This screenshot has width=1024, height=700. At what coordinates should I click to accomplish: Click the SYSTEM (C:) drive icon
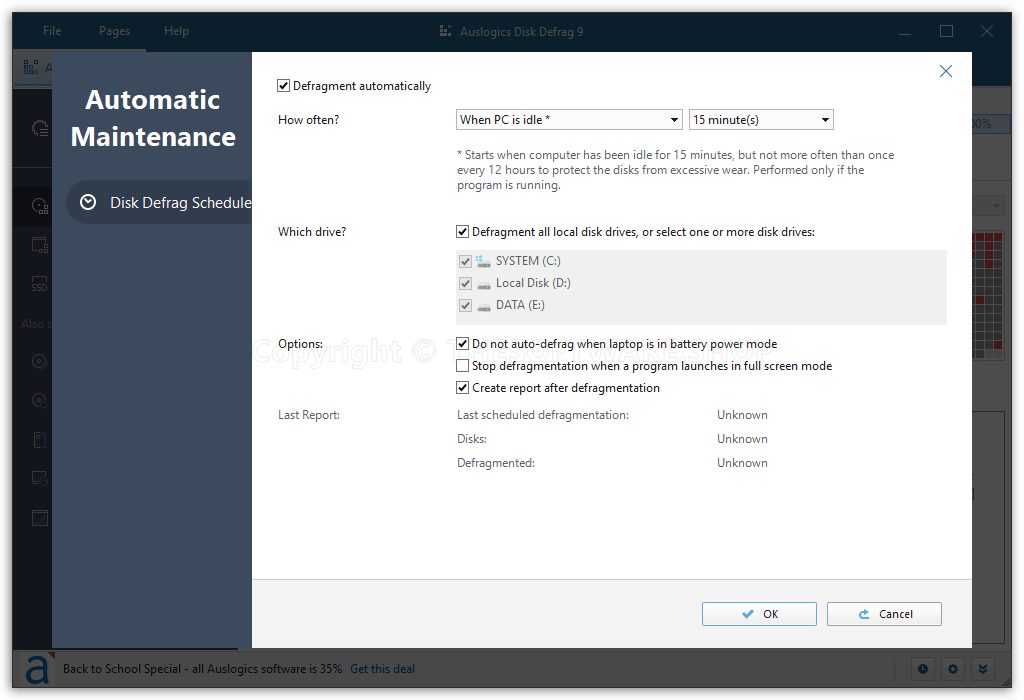(483, 261)
